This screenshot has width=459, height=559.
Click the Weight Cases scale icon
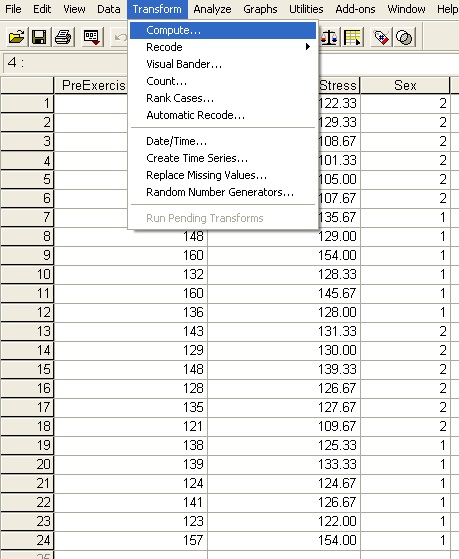[329, 37]
